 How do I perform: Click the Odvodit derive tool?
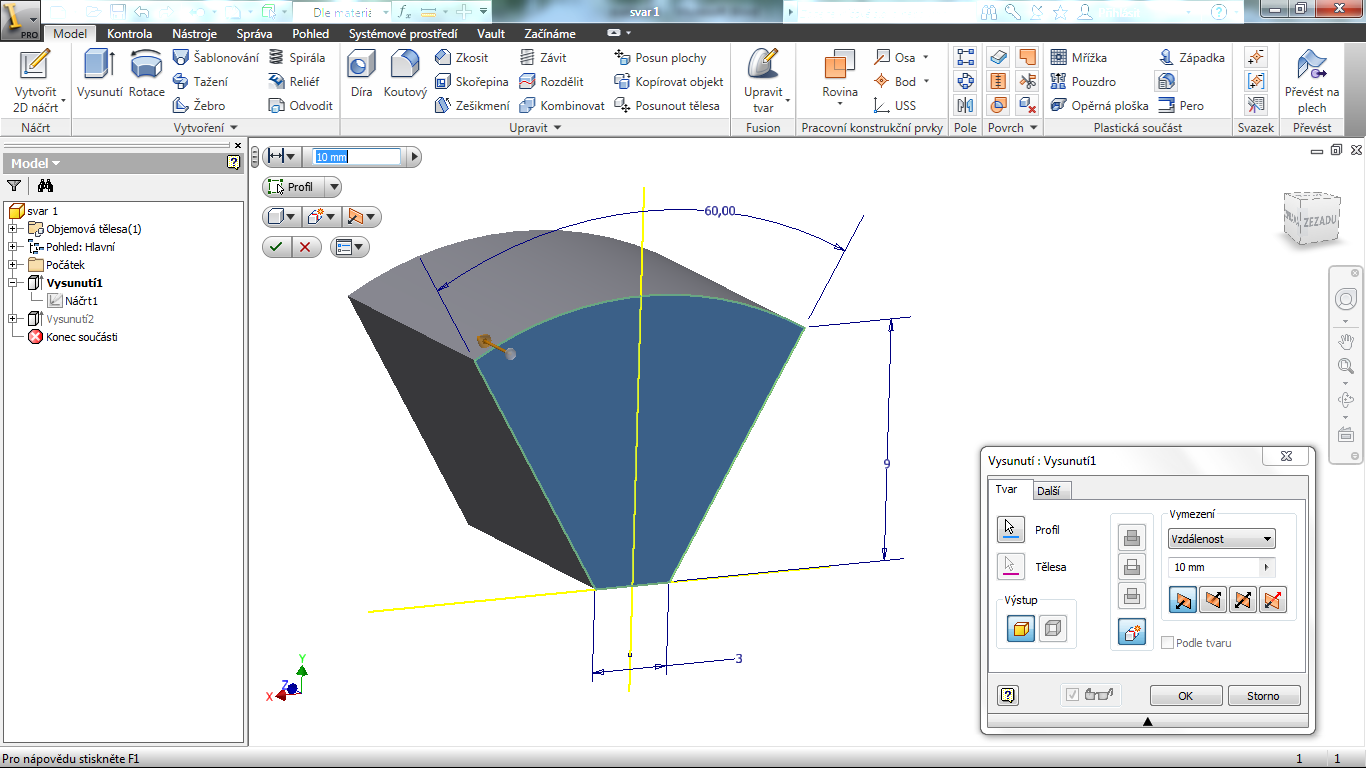[x=301, y=106]
